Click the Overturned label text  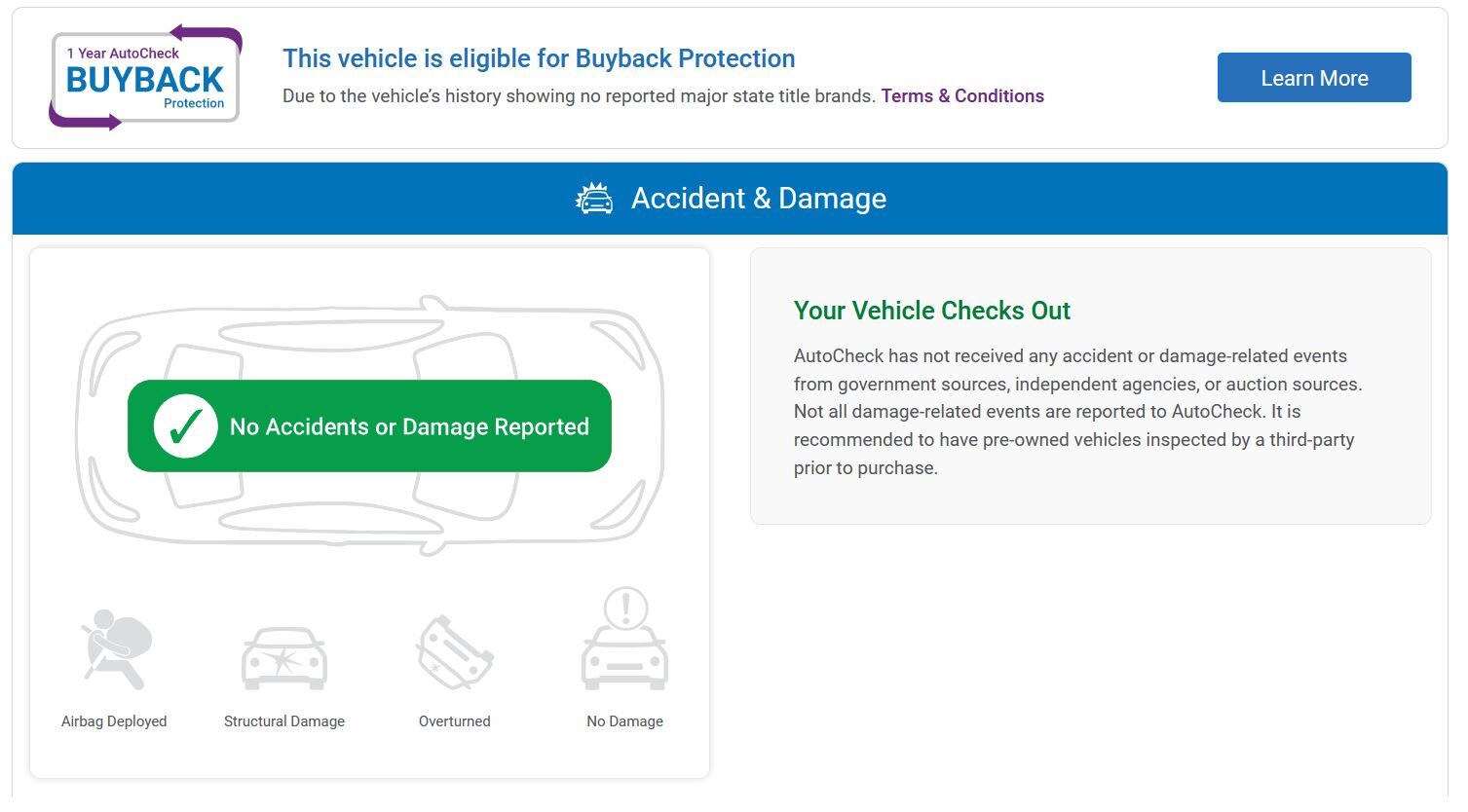point(455,721)
